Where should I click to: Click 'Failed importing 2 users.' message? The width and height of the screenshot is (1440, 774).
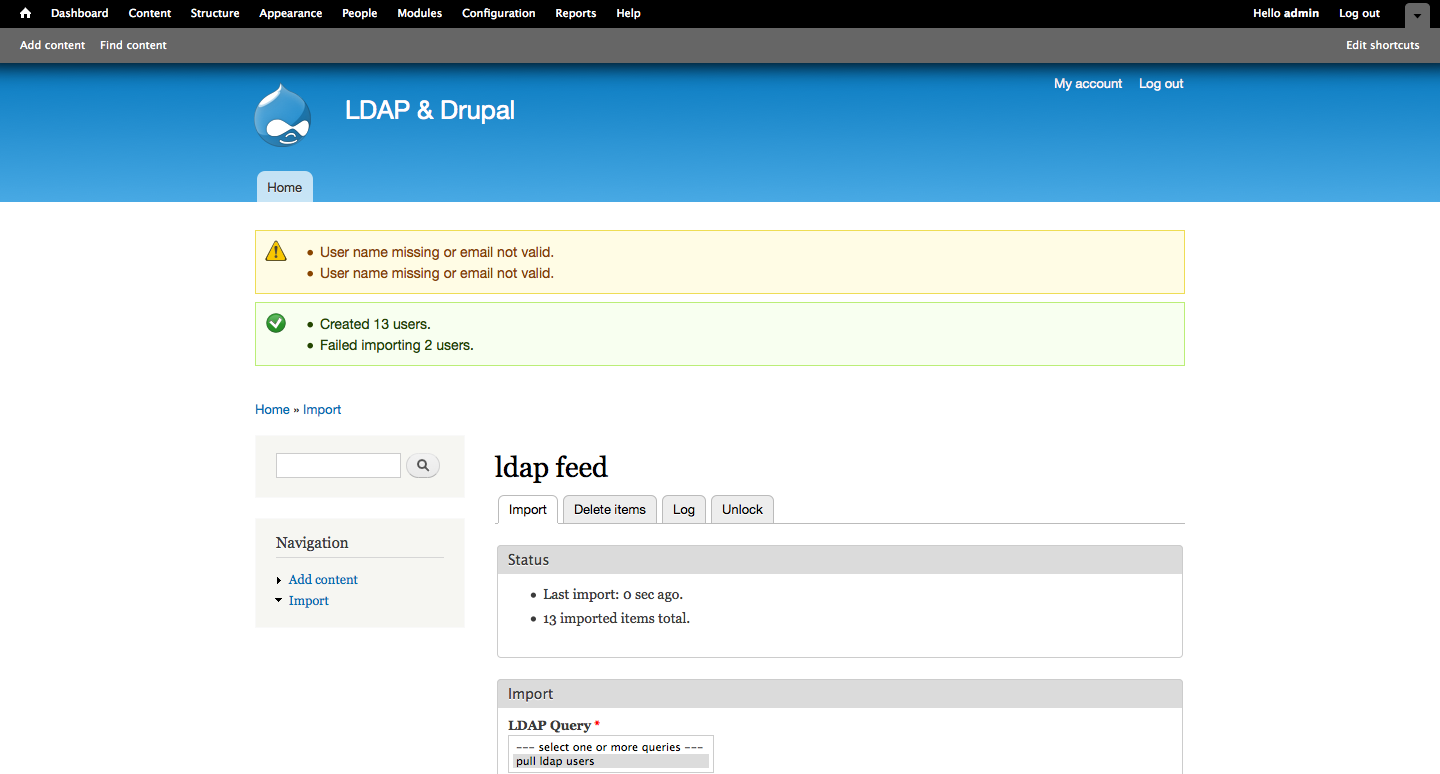(397, 345)
